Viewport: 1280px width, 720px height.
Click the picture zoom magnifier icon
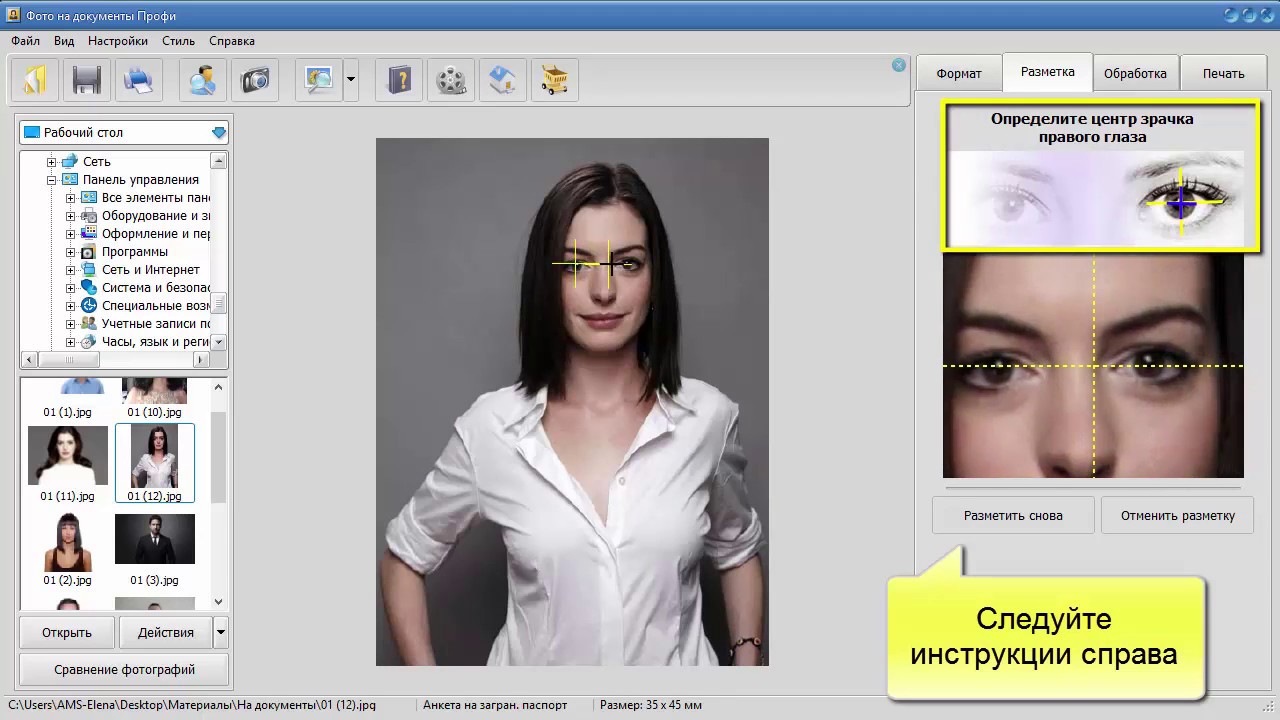point(319,79)
